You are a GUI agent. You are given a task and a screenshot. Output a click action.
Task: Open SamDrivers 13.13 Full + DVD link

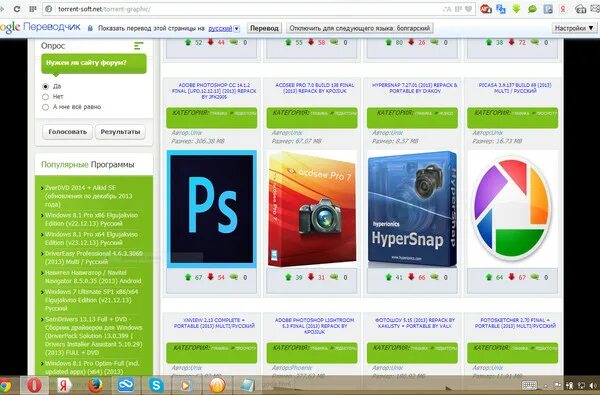(x=94, y=336)
